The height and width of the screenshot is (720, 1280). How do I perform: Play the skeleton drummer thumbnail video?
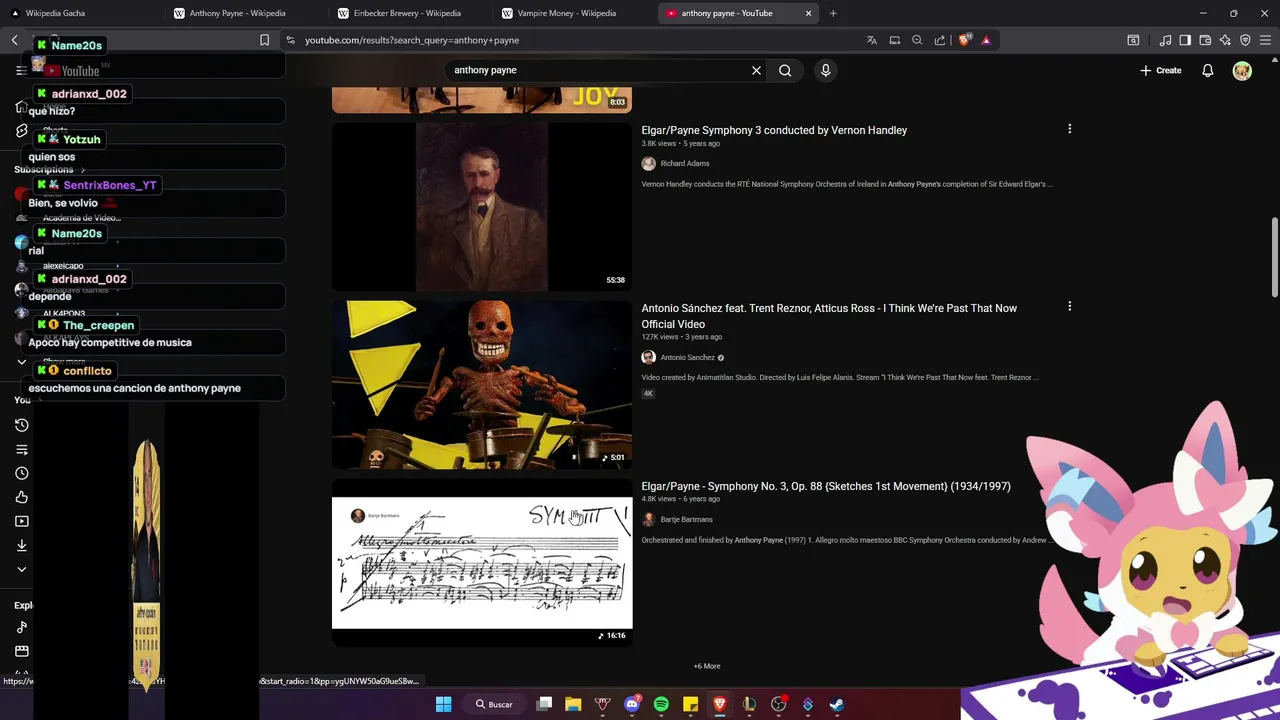tap(482, 385)
